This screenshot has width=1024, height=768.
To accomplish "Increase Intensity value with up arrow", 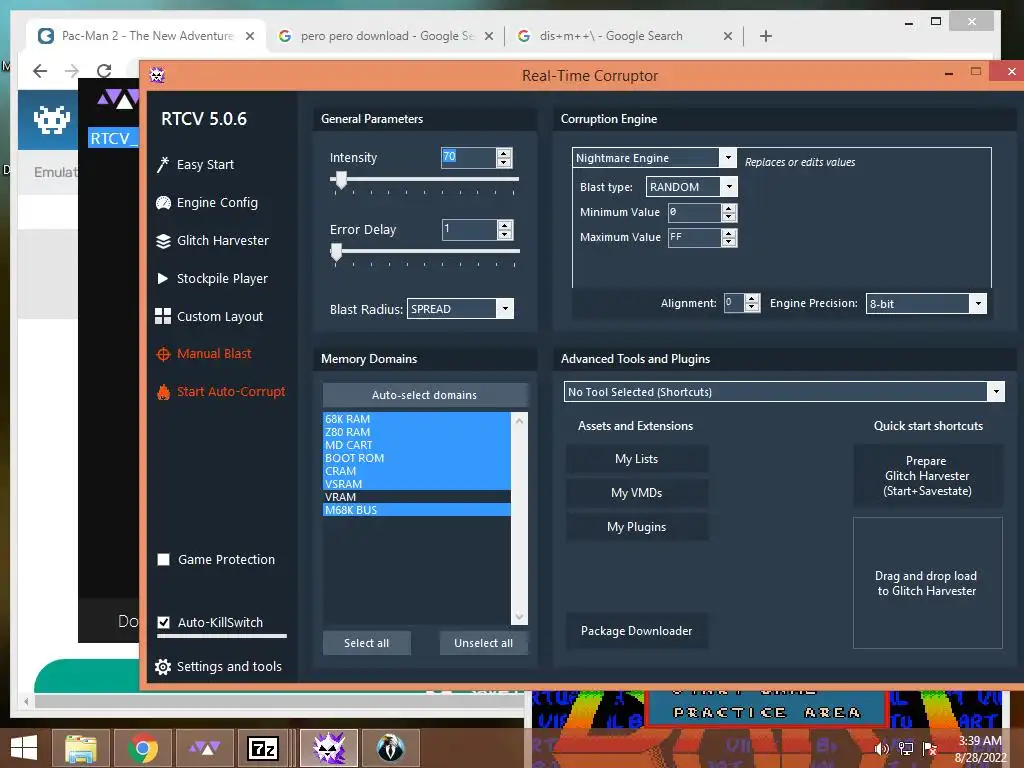I will (504, 153).
